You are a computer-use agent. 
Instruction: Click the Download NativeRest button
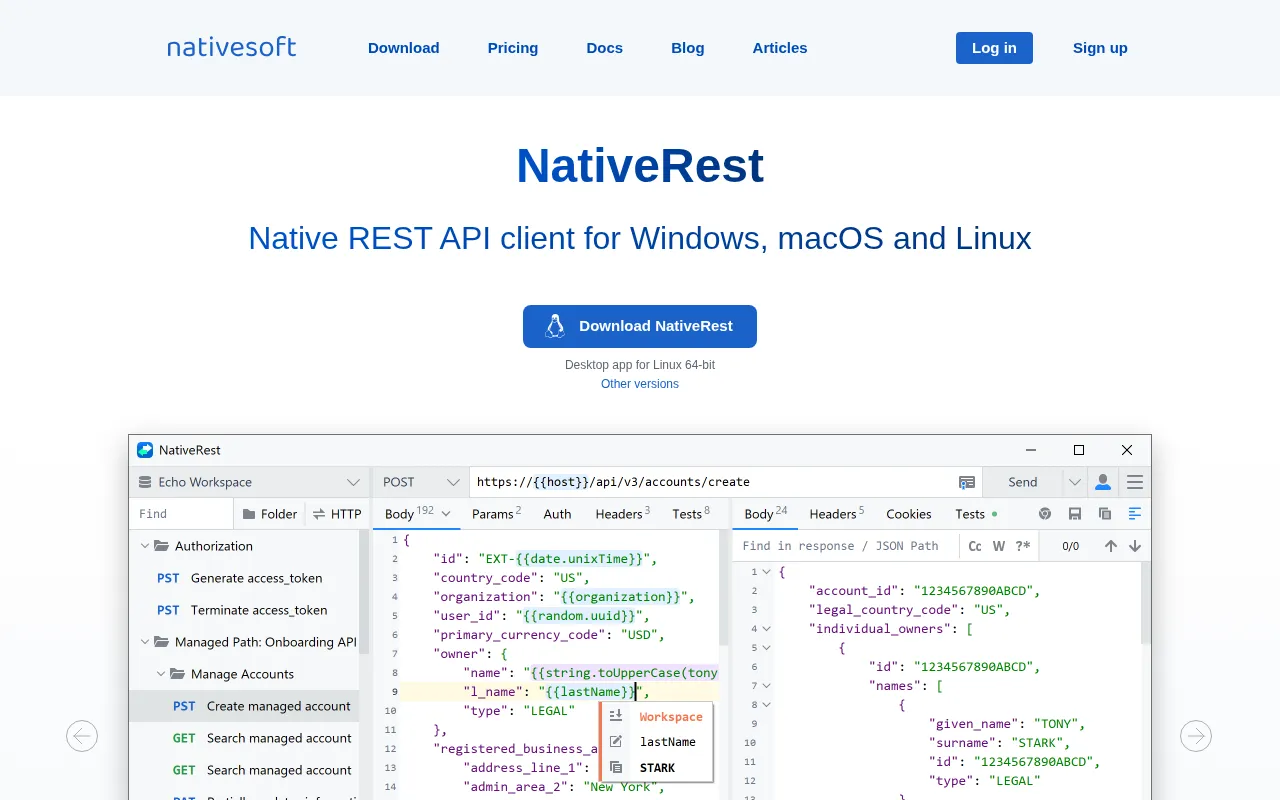point(640,326)
